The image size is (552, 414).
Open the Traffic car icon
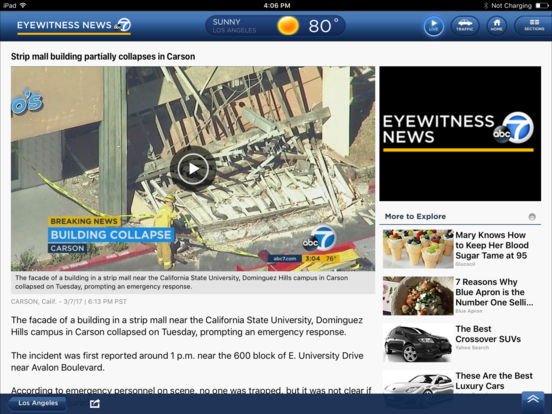pos(465,26)
